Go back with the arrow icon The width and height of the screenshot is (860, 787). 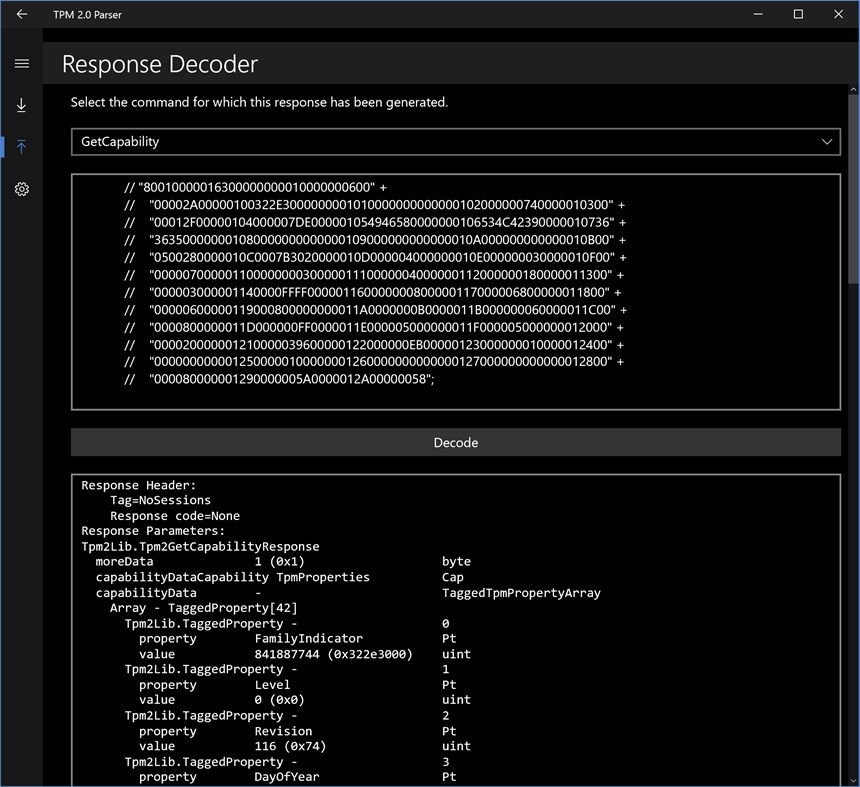pyautogui.click(x=21, y=14)
